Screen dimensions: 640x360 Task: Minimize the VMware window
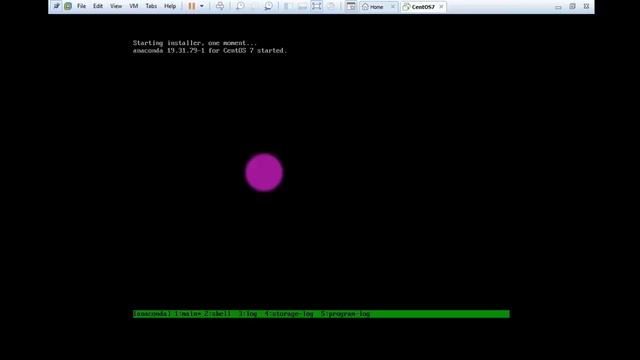(558, 7)
